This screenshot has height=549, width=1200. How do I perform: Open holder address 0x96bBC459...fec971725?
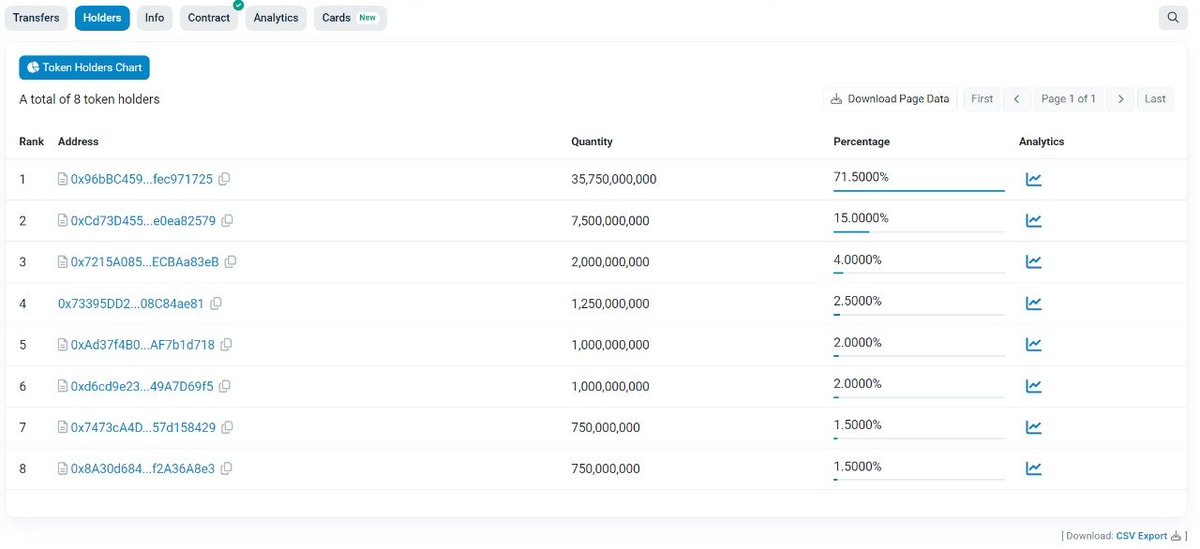[x=142, y=179]
